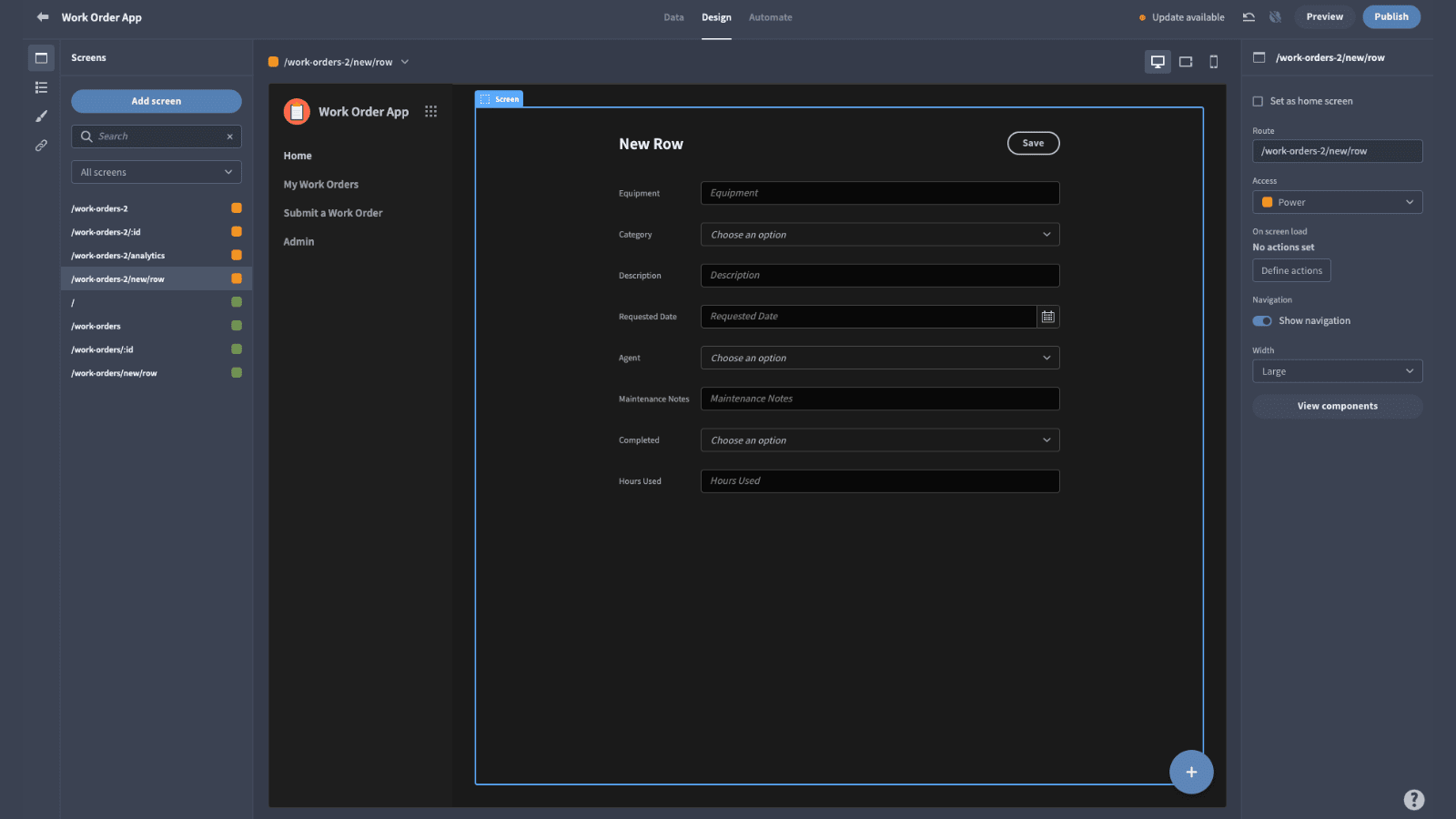Image resolution: width=1456 pixels, height=819 pixels.
Task: Switch to the Data tab
Action: [x=673, y=17]
